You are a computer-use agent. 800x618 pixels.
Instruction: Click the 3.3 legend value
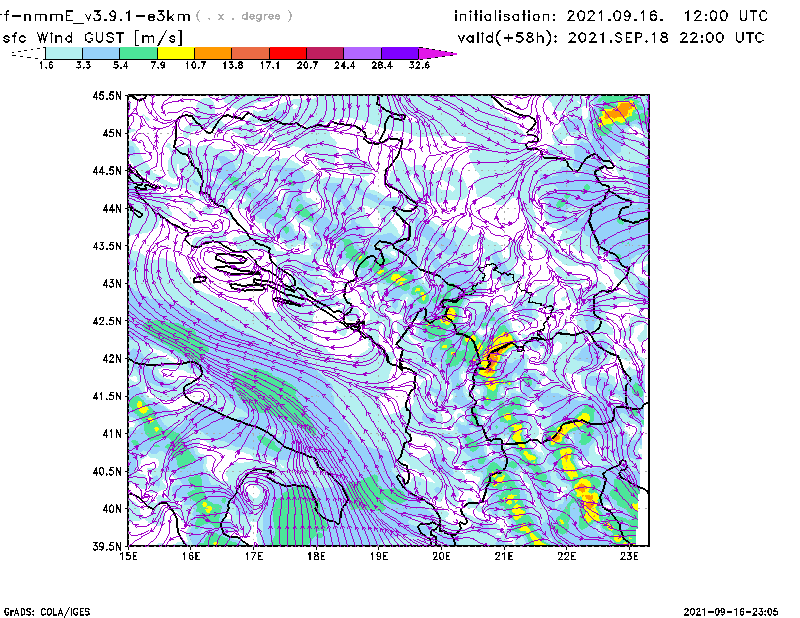(x=83, y=65)
